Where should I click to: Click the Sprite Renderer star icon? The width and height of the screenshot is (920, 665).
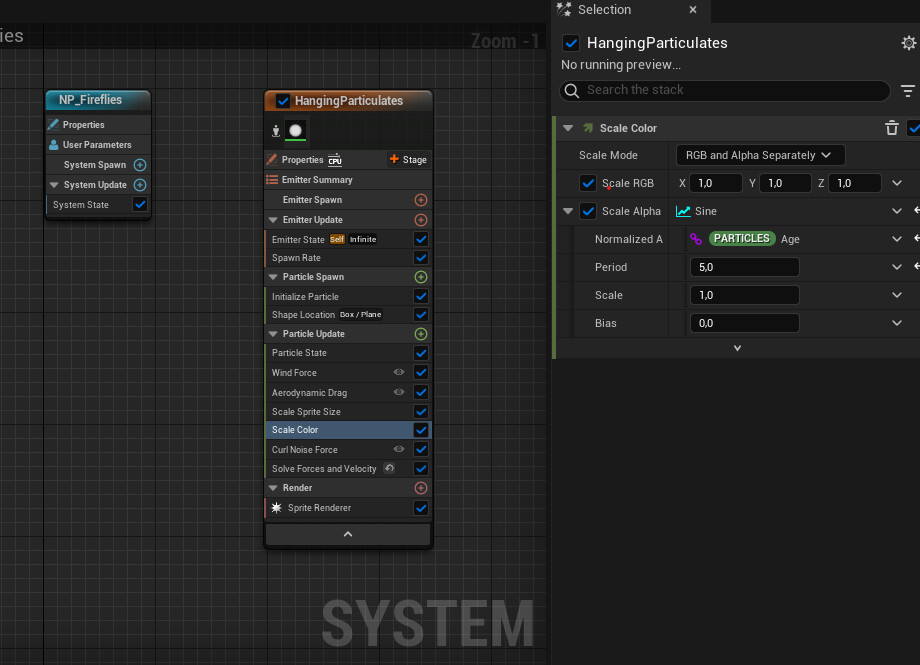[276, 508]
